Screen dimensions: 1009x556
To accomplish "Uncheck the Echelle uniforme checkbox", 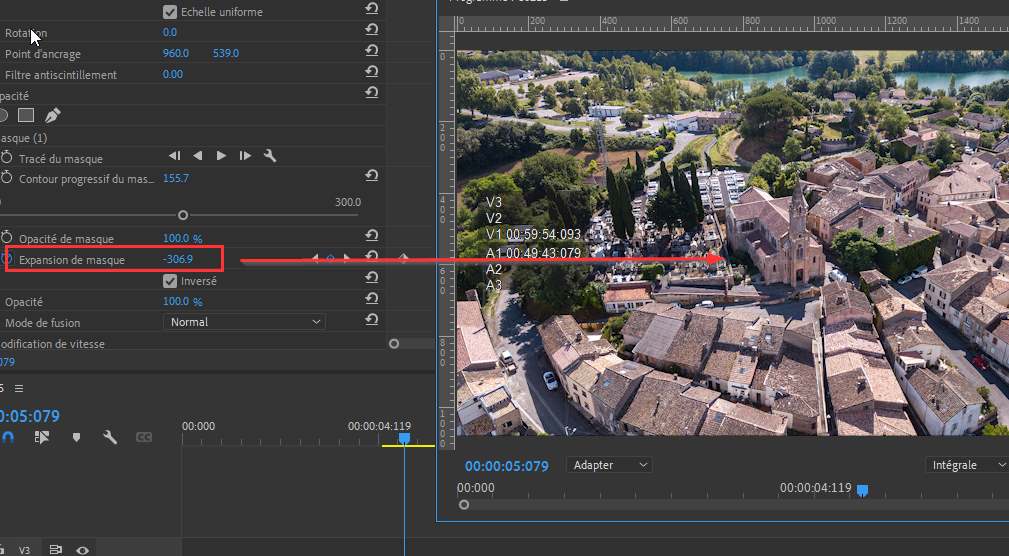I will pyautogui.click(x=170, y=12).
